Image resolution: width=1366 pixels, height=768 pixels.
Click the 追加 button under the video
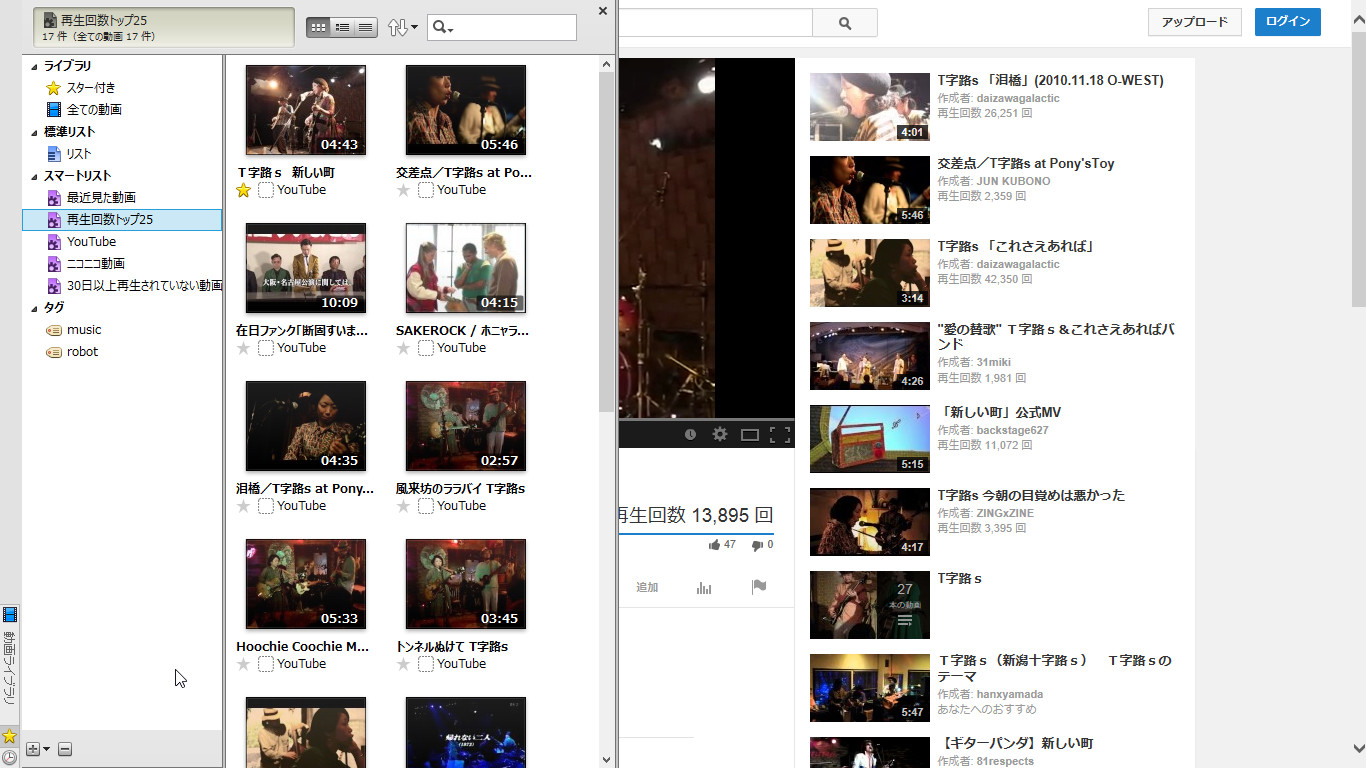(647, 587)
